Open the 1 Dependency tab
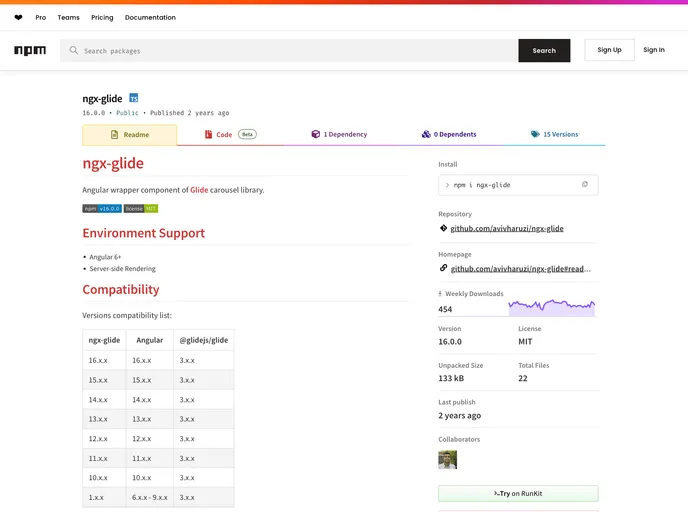 [x=339, y=134]
